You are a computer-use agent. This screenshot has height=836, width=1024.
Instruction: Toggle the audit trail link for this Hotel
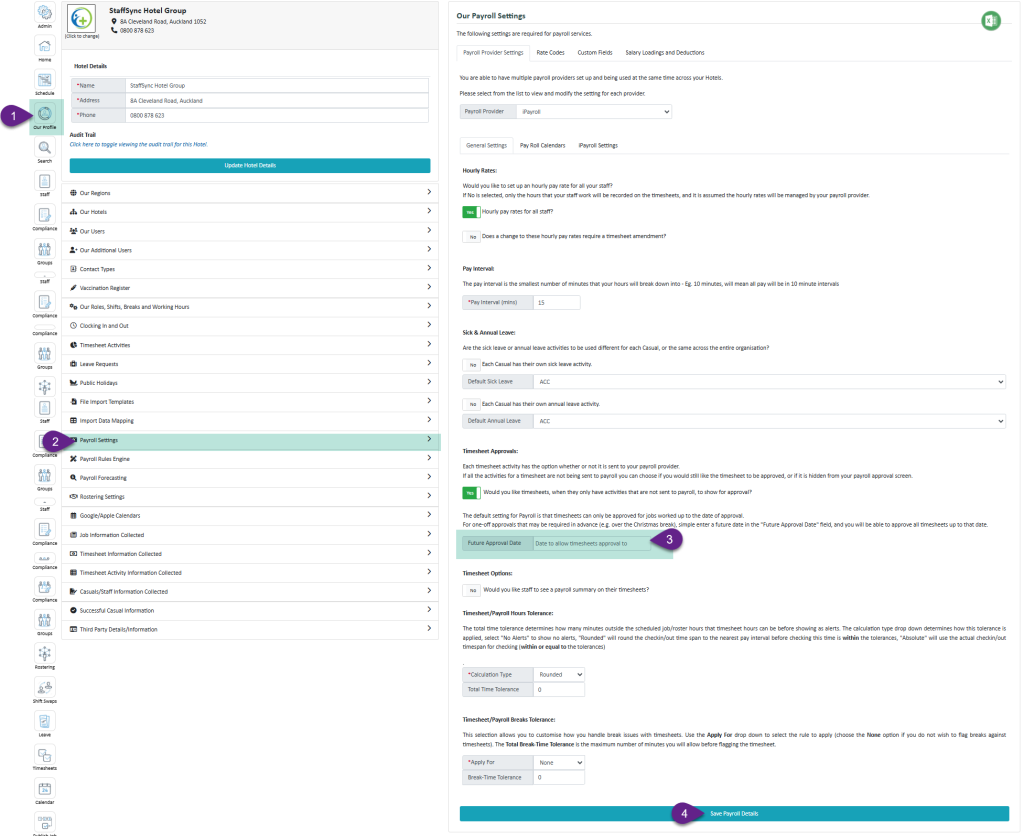point(138,144)
